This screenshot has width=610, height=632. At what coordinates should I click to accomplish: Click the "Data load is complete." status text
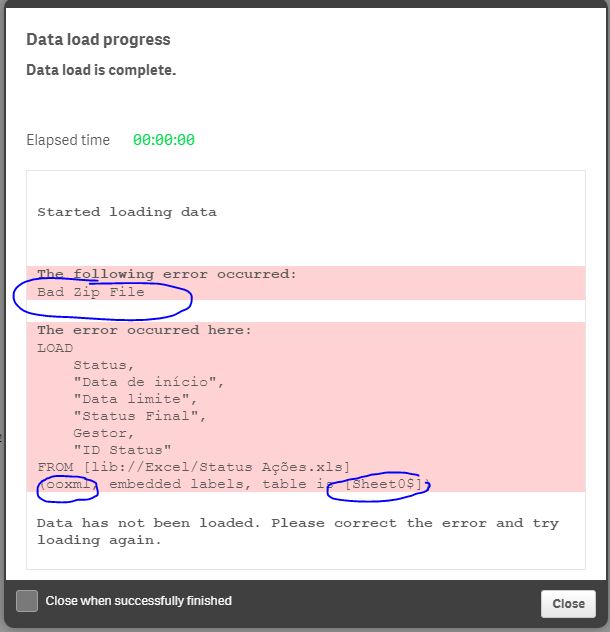(x=101, y=70)
